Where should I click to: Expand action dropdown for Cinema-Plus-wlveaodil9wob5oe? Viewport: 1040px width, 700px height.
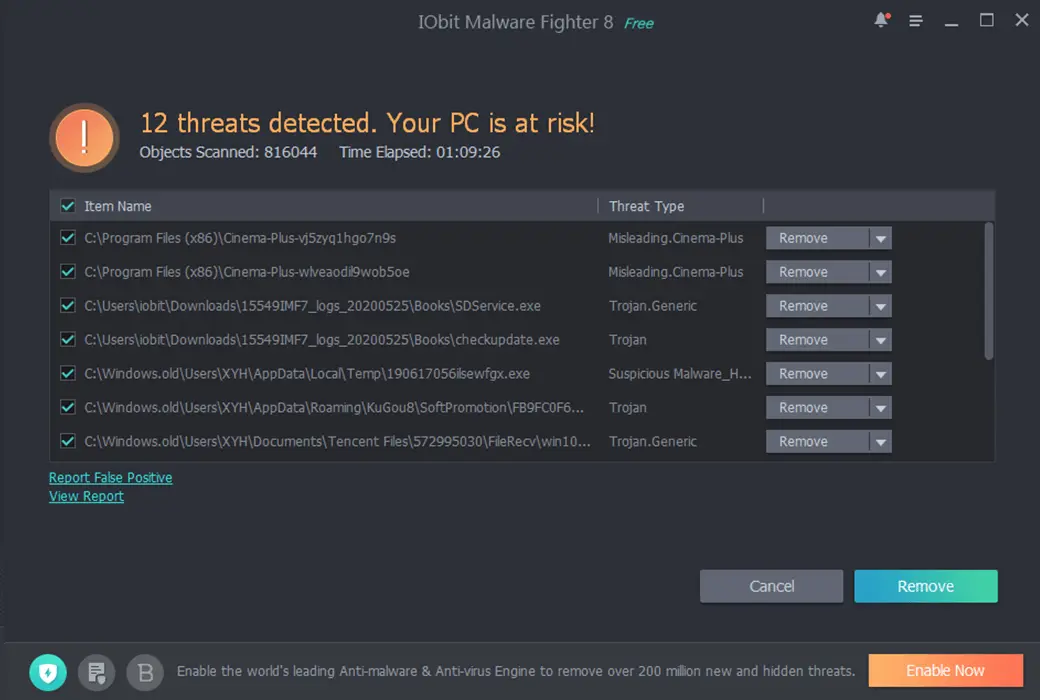[x=881, y=272]
